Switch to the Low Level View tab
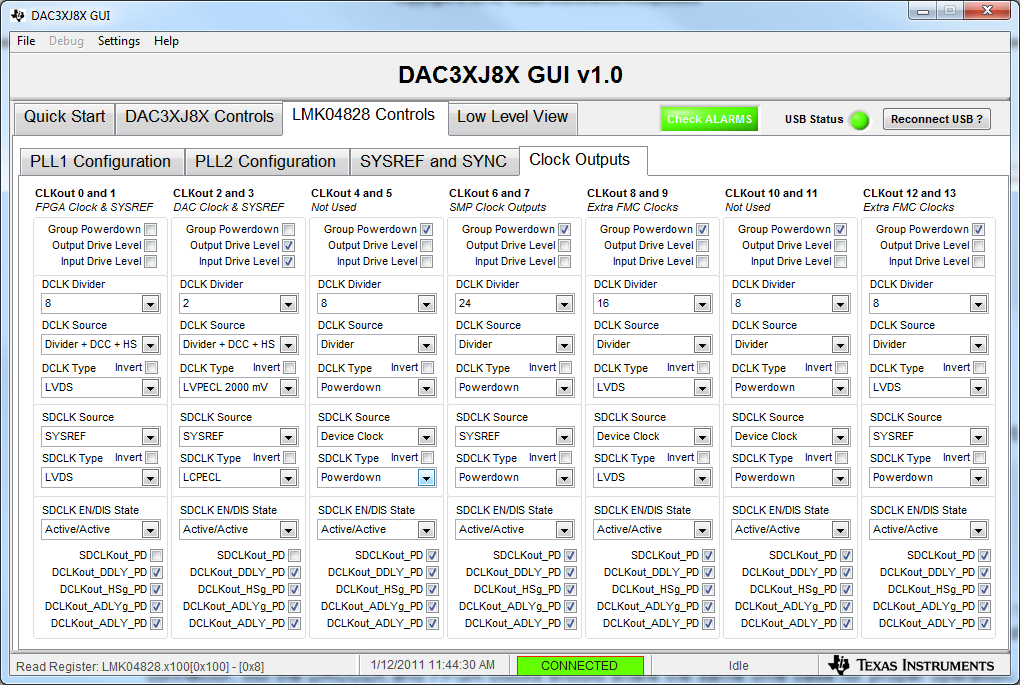The image size is (1020, 685). click(513, 117)
